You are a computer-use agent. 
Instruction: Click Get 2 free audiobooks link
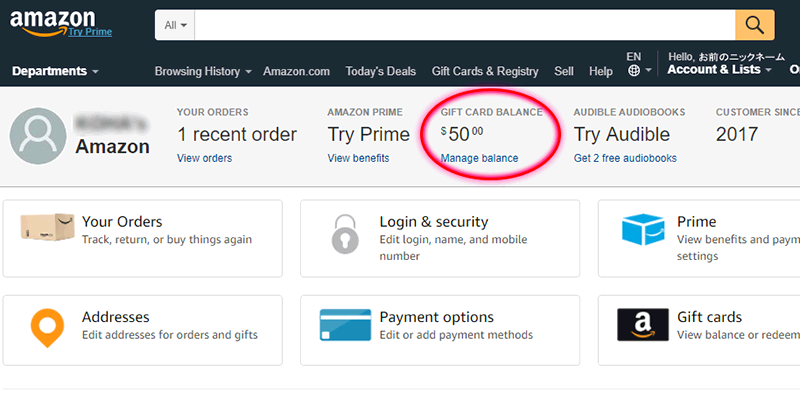pos(625,158)
